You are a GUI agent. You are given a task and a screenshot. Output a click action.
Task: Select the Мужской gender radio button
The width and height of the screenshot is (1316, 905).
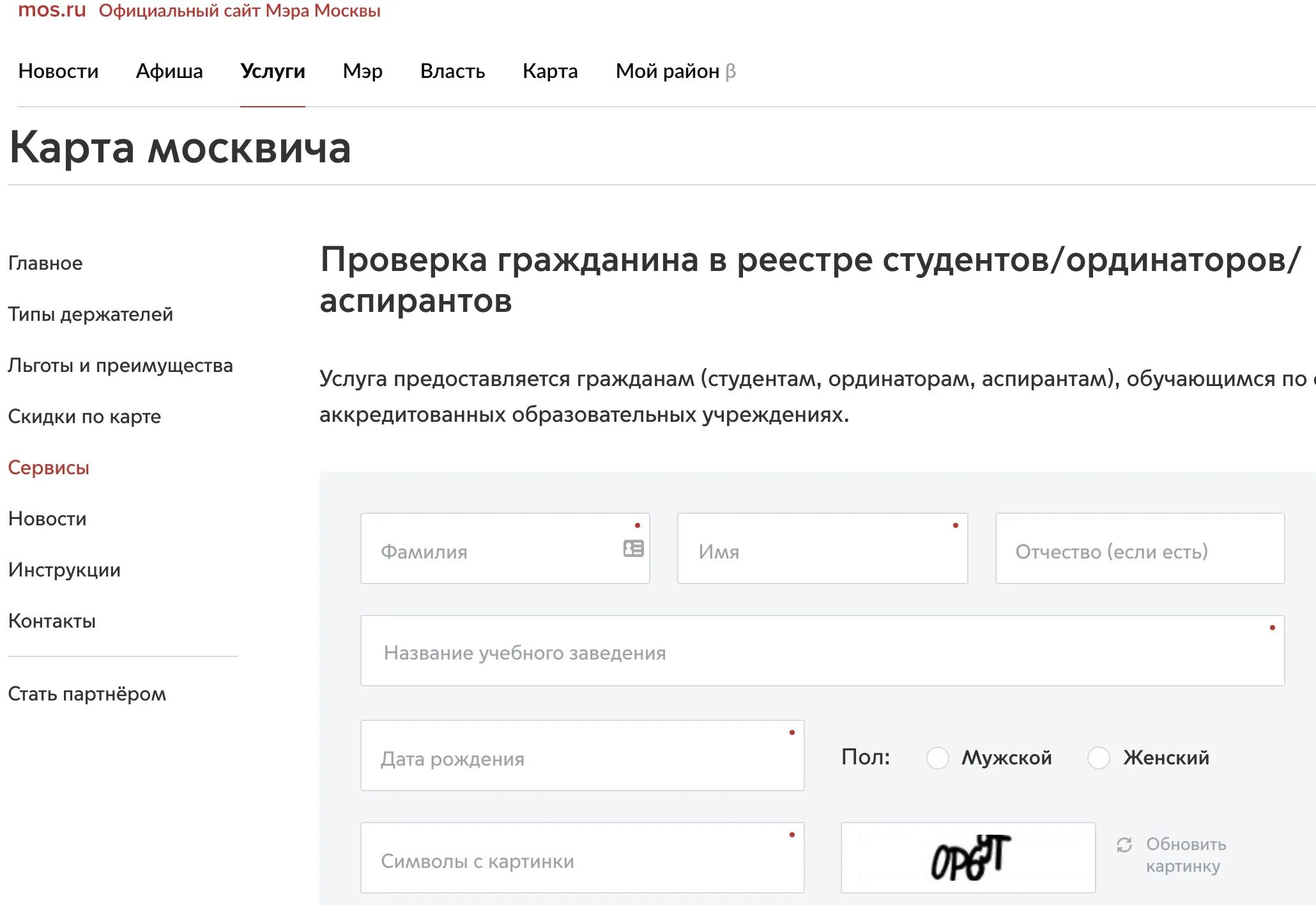(x=937, y=758)
